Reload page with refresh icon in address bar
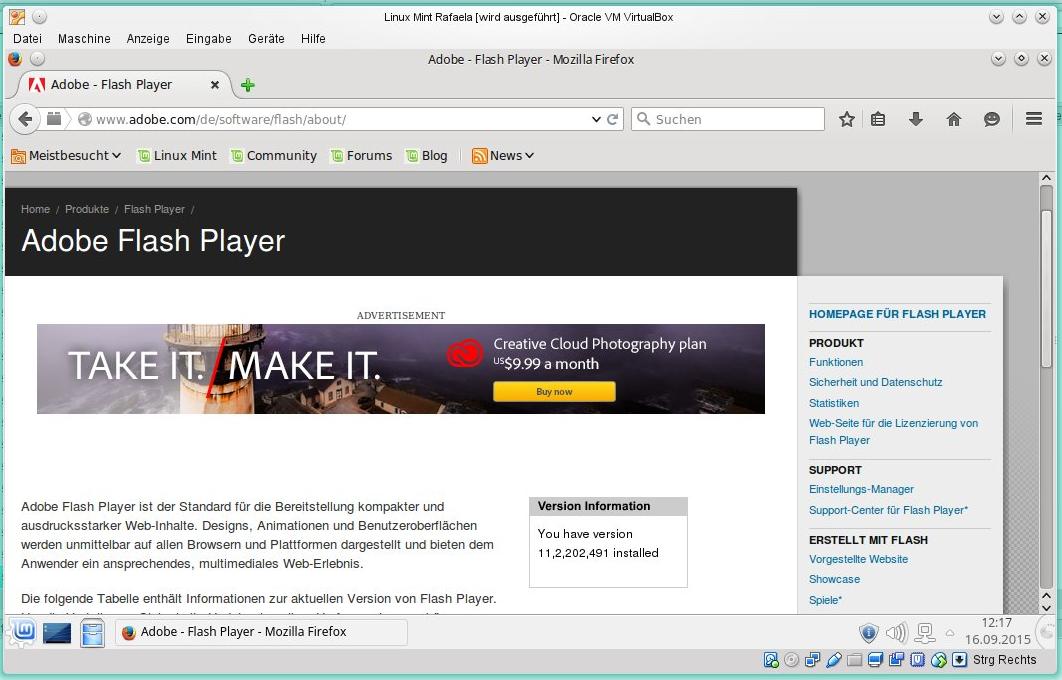 point(613,119)
